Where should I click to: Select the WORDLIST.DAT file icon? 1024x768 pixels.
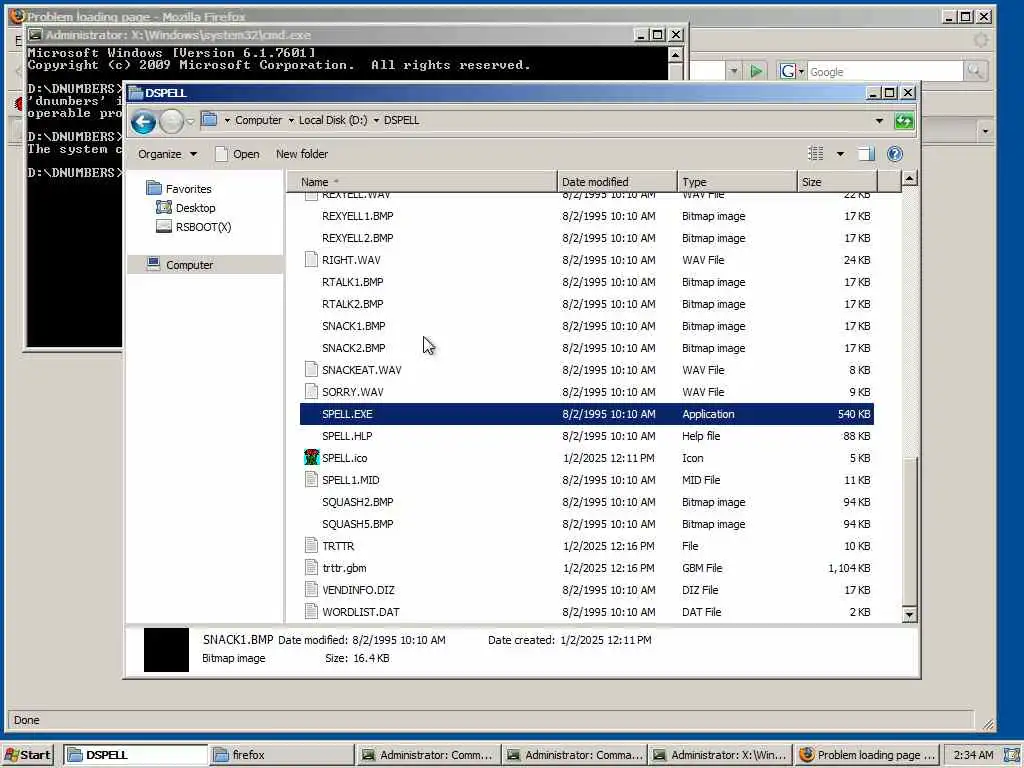tap(312, 612)
